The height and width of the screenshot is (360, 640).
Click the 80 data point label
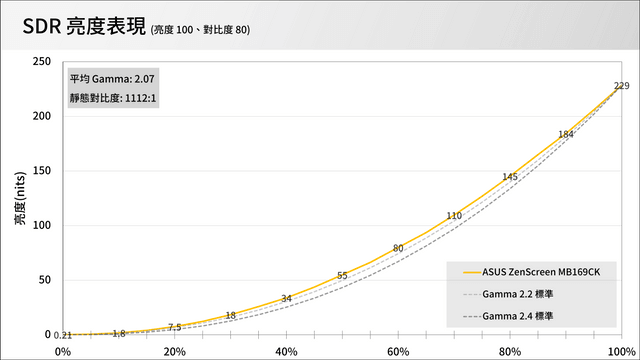(x=398, y=248)
